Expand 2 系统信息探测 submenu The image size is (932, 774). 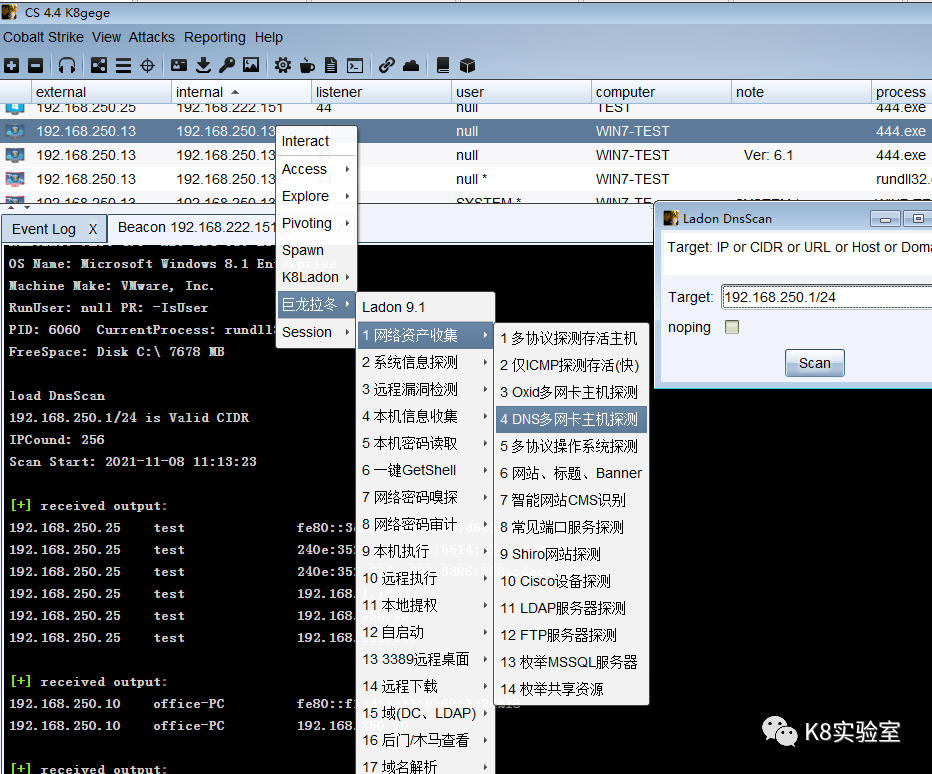(x=426, y=362)
